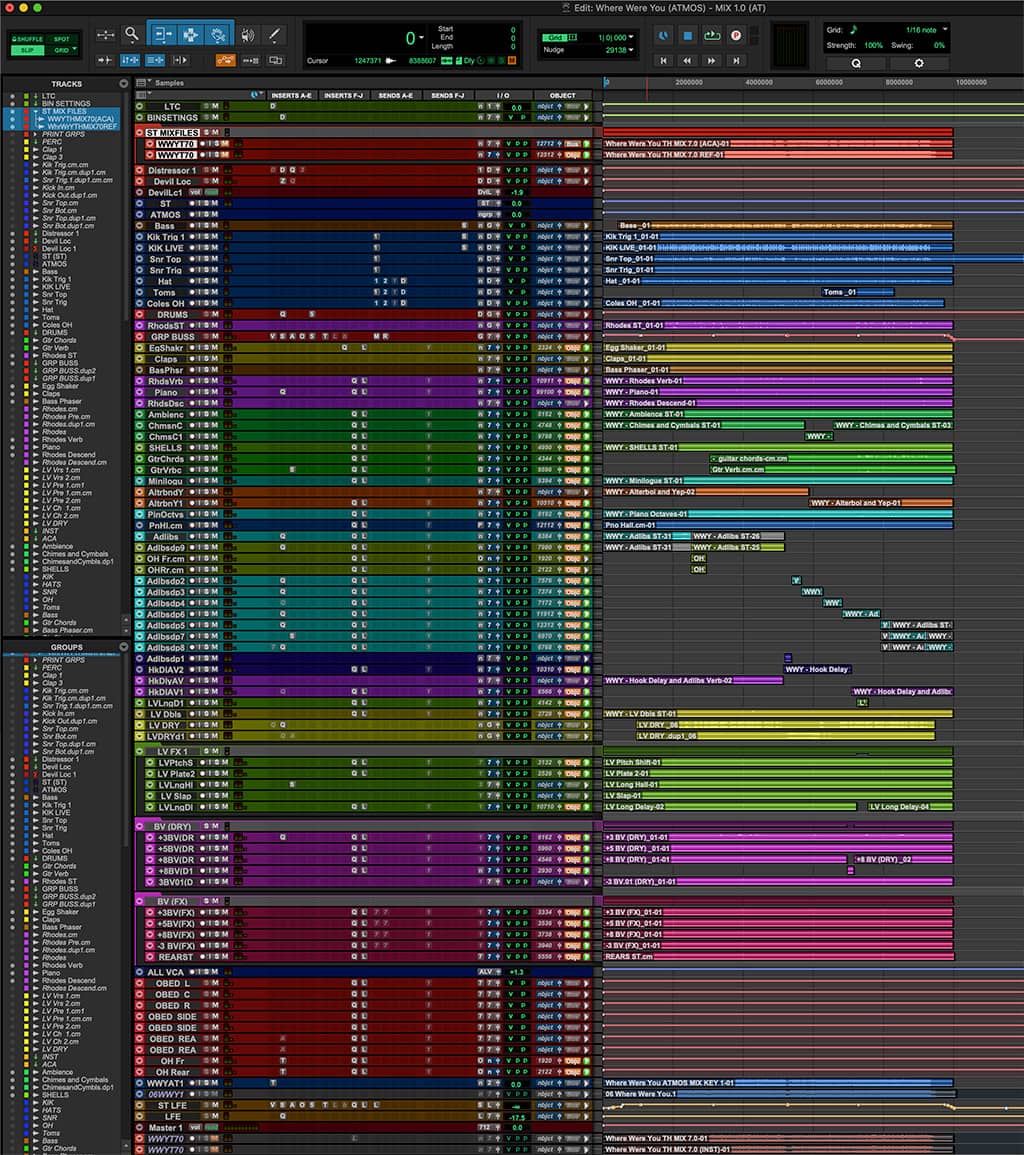Select the Pencil tool

point(274,35)
